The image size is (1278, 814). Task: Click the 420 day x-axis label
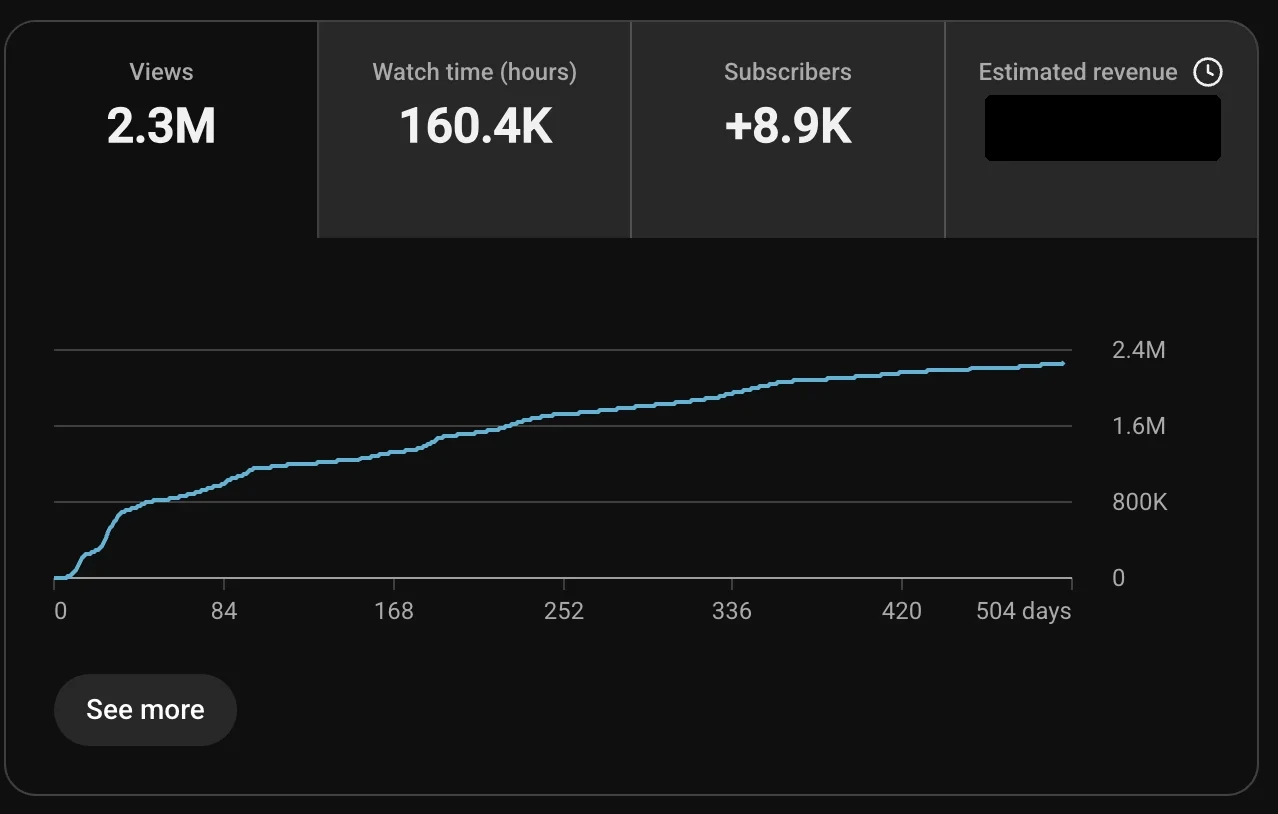pyautogui.click(x=902, y=611)
